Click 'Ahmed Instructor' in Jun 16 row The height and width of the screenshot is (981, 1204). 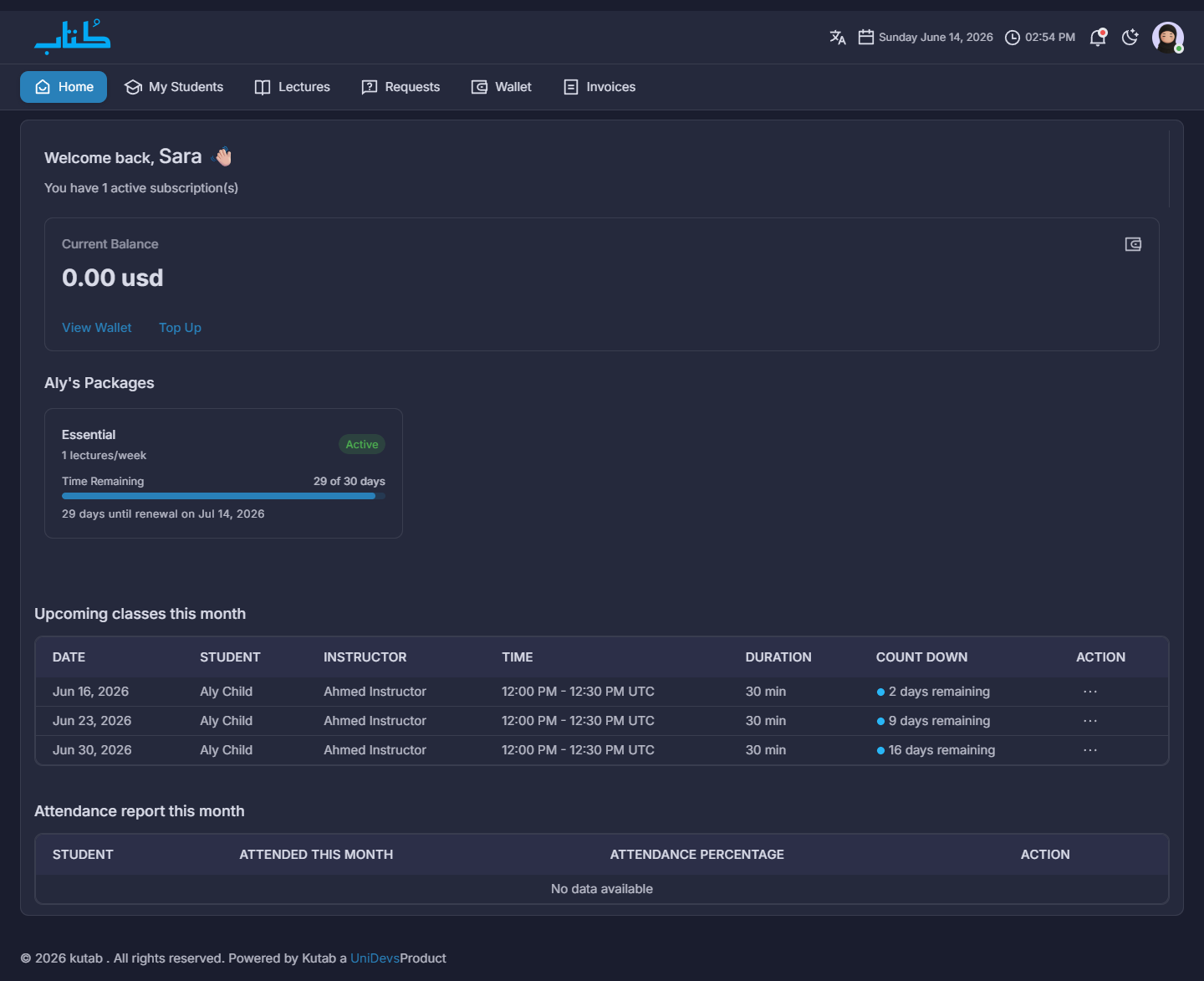point(375,692)
